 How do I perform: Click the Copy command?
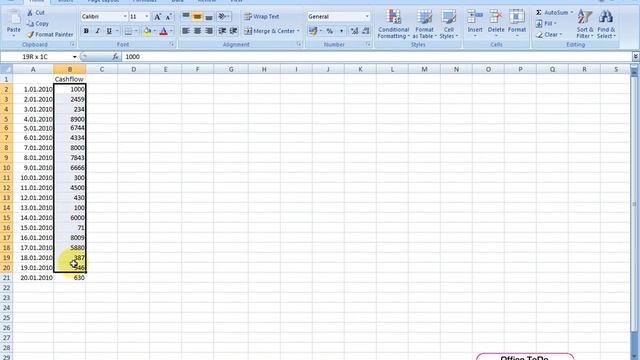[x=38, y=24]
